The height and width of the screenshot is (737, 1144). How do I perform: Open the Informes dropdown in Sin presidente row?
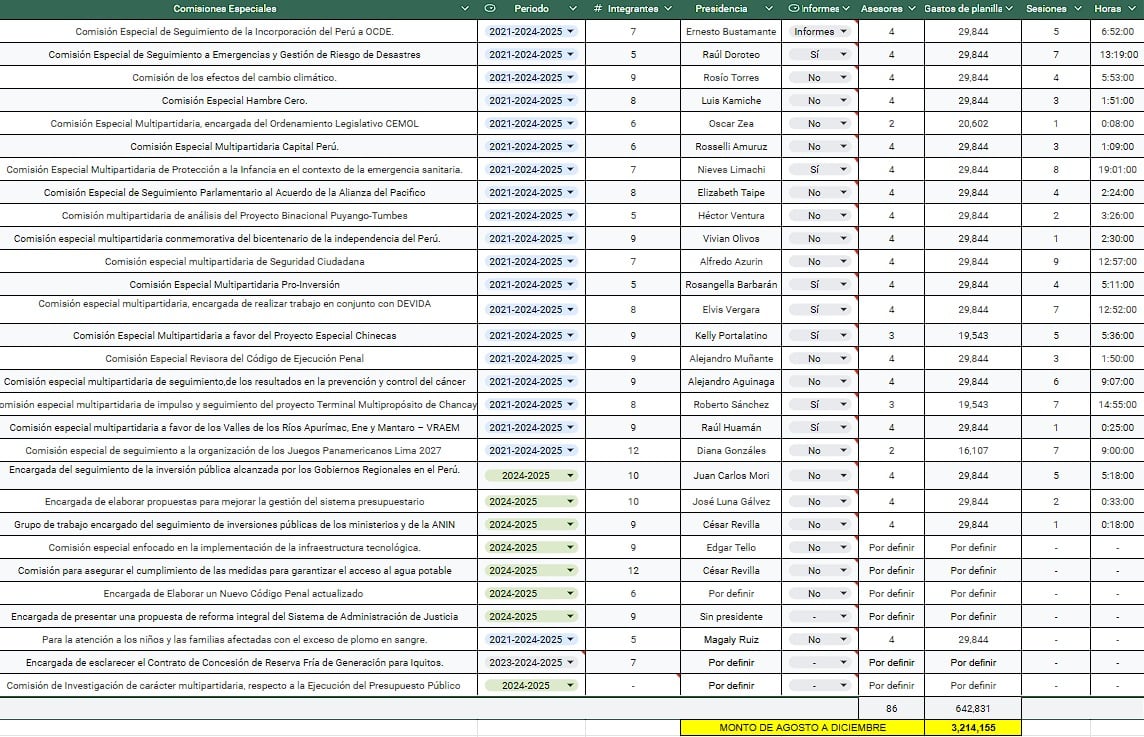[843, 617]
